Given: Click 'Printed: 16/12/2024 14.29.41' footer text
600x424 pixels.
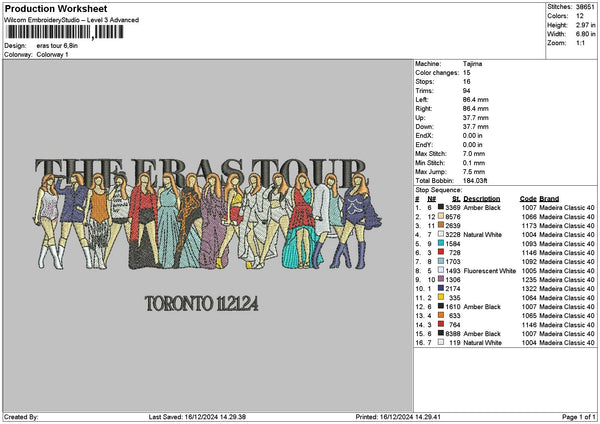Looking at the screenshot, I should click(398, 417).
